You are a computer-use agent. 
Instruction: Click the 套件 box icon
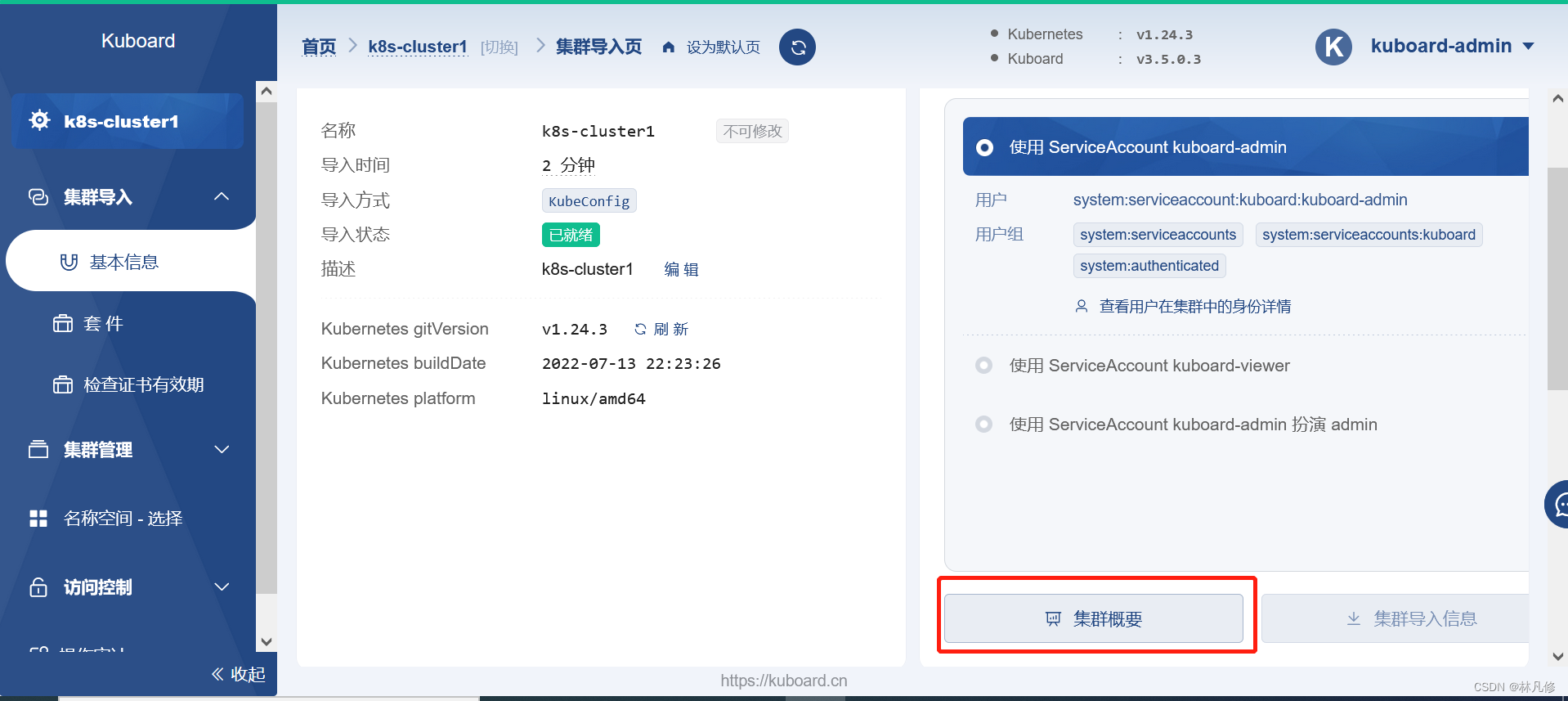pos(63,323)
